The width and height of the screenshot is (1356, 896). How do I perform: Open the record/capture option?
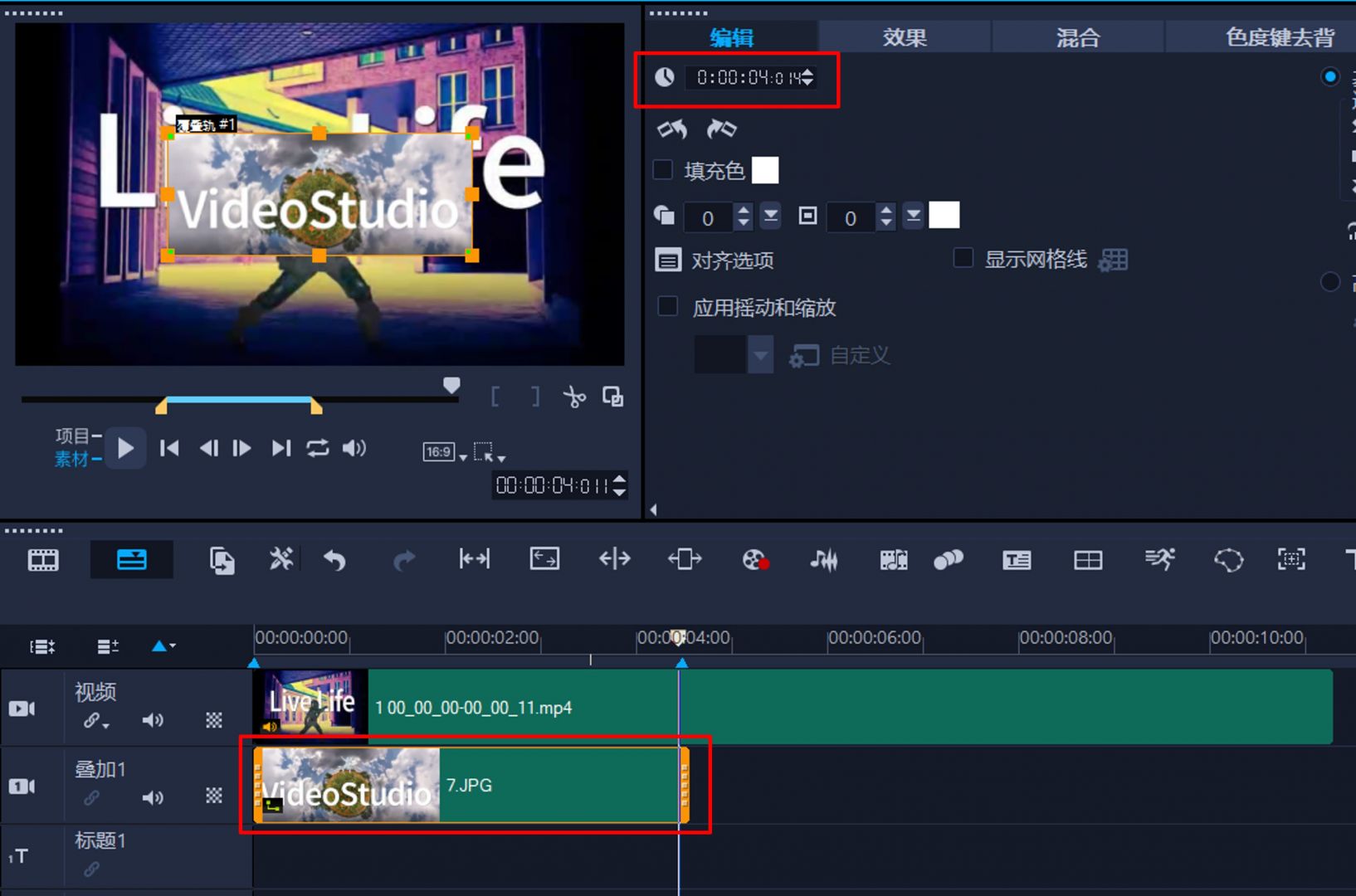pyautogui.click(x=755, y=561)
